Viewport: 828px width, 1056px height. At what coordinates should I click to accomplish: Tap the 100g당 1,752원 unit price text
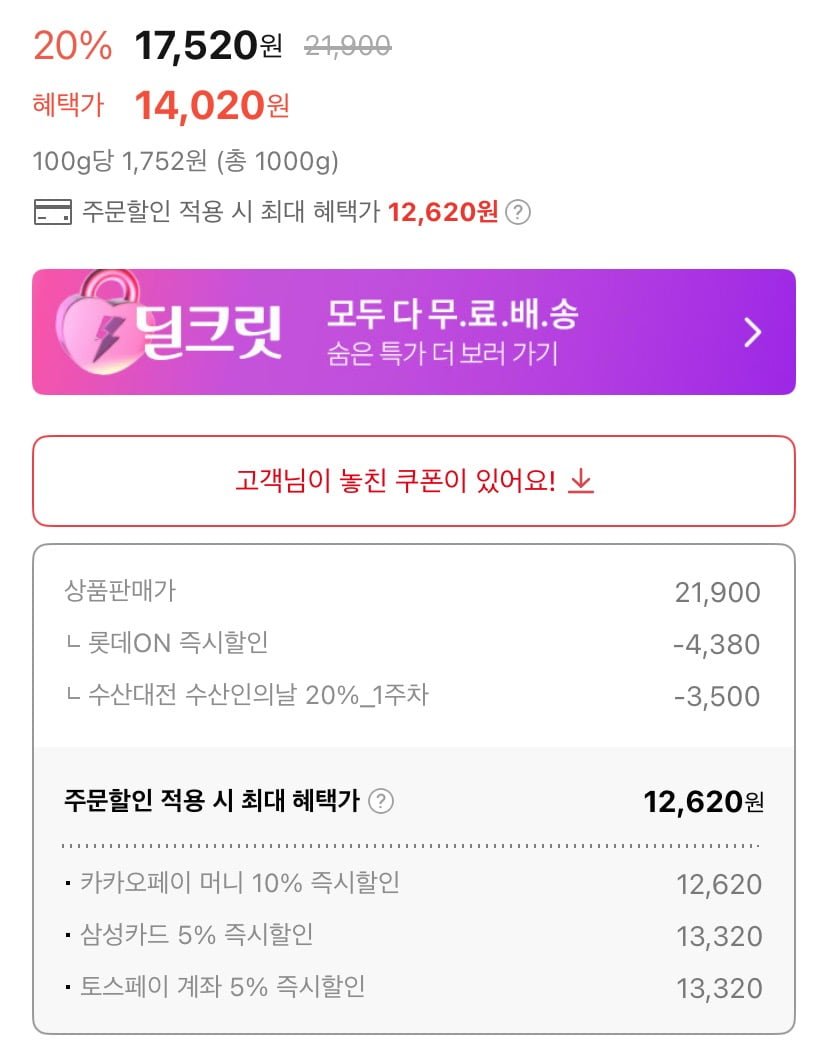186,161
